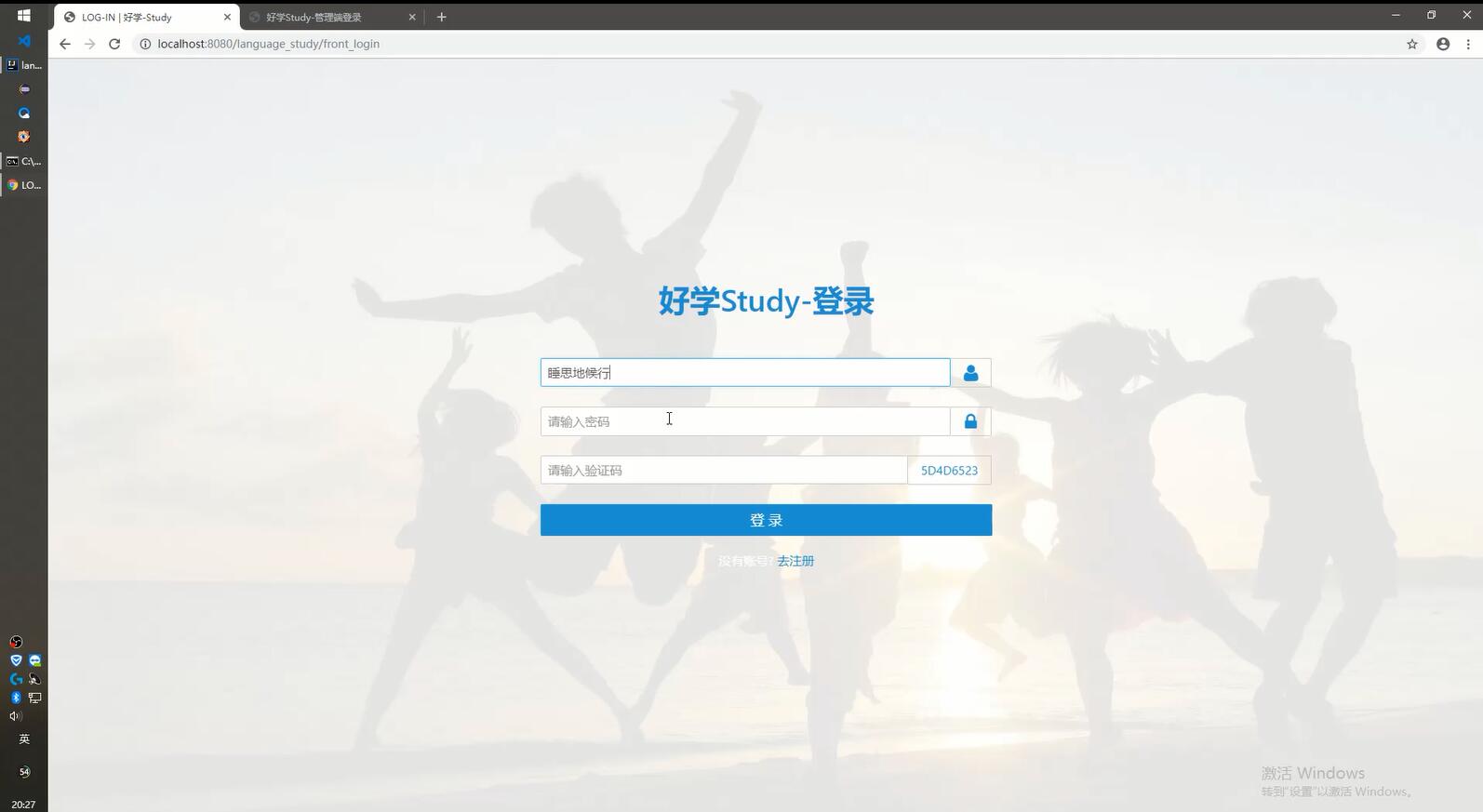Click the user icon beside username field
The image size is (1483, 812).
(970, 372)
